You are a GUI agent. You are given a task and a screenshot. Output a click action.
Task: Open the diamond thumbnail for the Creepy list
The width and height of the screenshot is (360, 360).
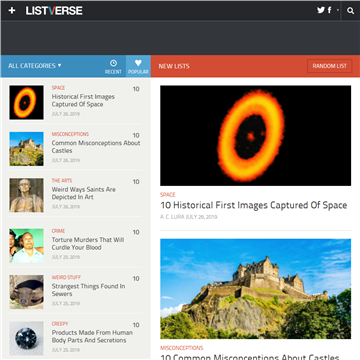pos(26,338)
